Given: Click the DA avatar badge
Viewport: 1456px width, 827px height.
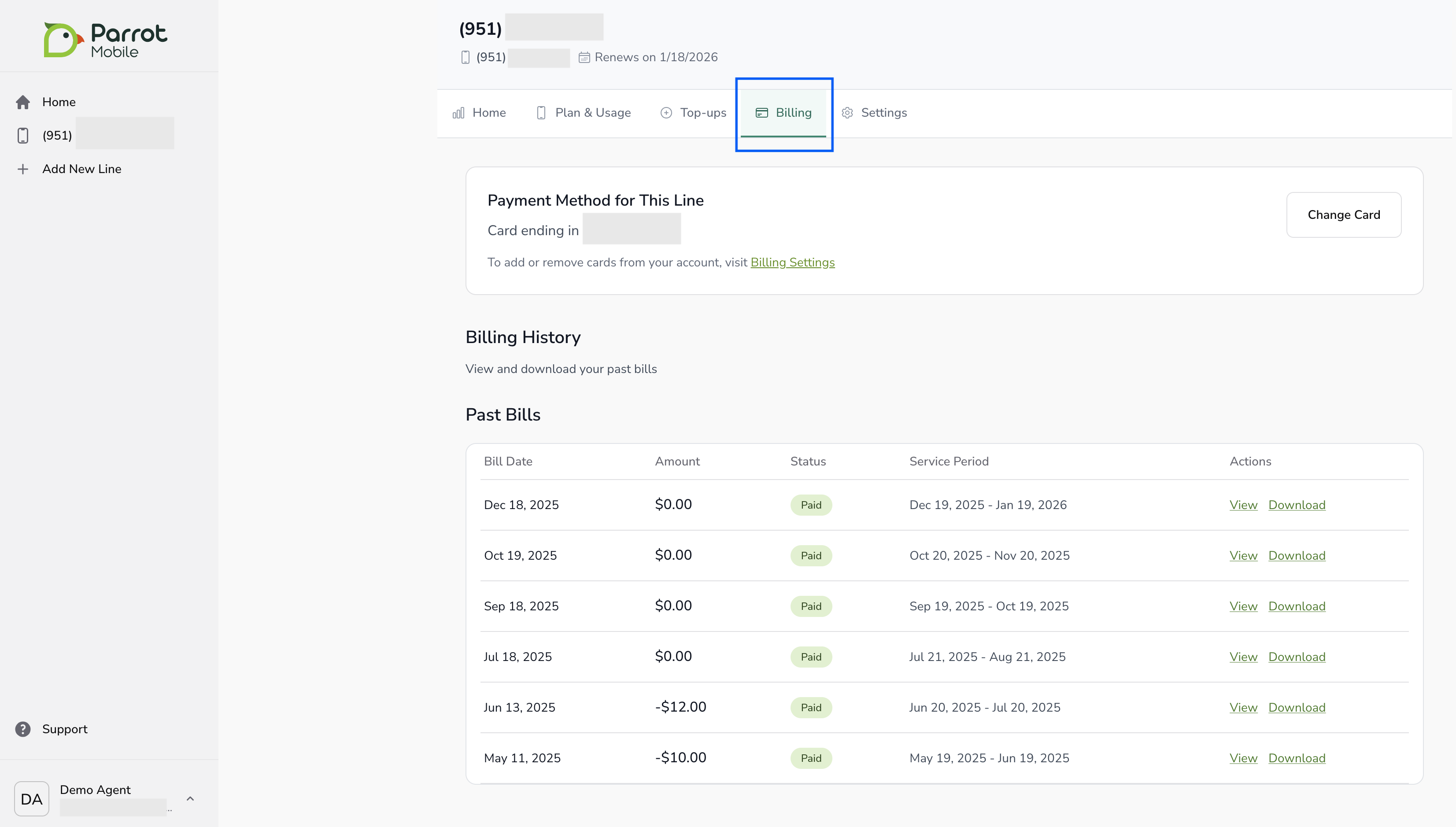Looking at the screenshot, I should (32, 799).
